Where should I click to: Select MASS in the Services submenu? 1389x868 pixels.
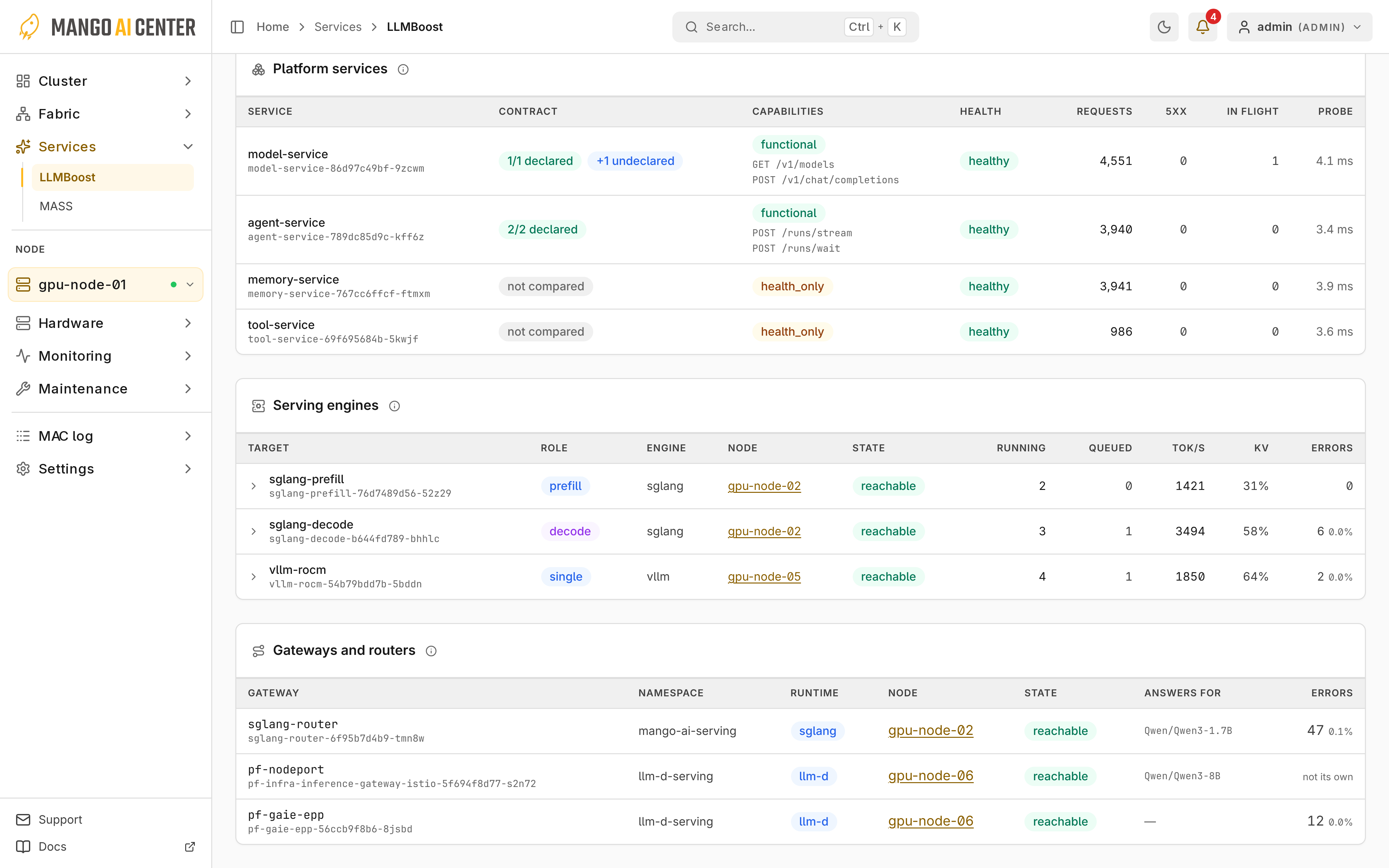click(56, 206)
